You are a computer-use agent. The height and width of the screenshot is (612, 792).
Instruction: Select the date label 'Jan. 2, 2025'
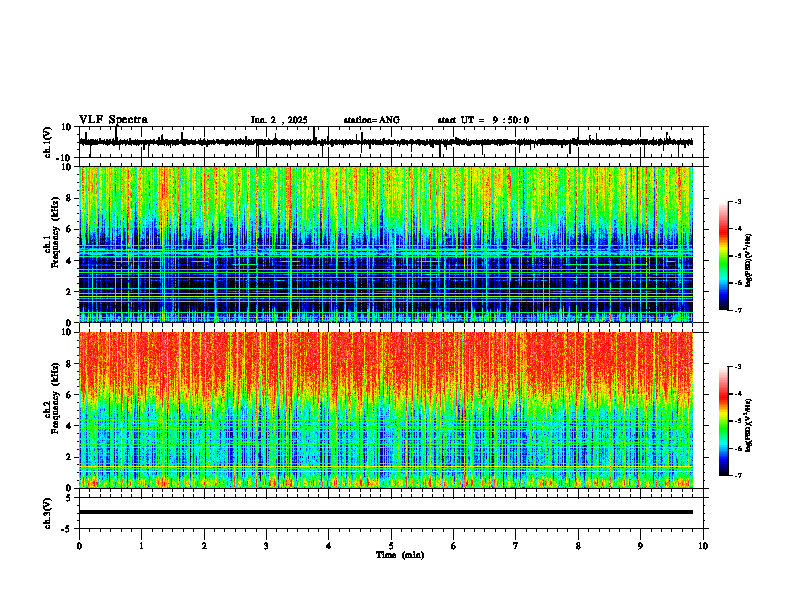pyautogui.click(x=279, y=120)
